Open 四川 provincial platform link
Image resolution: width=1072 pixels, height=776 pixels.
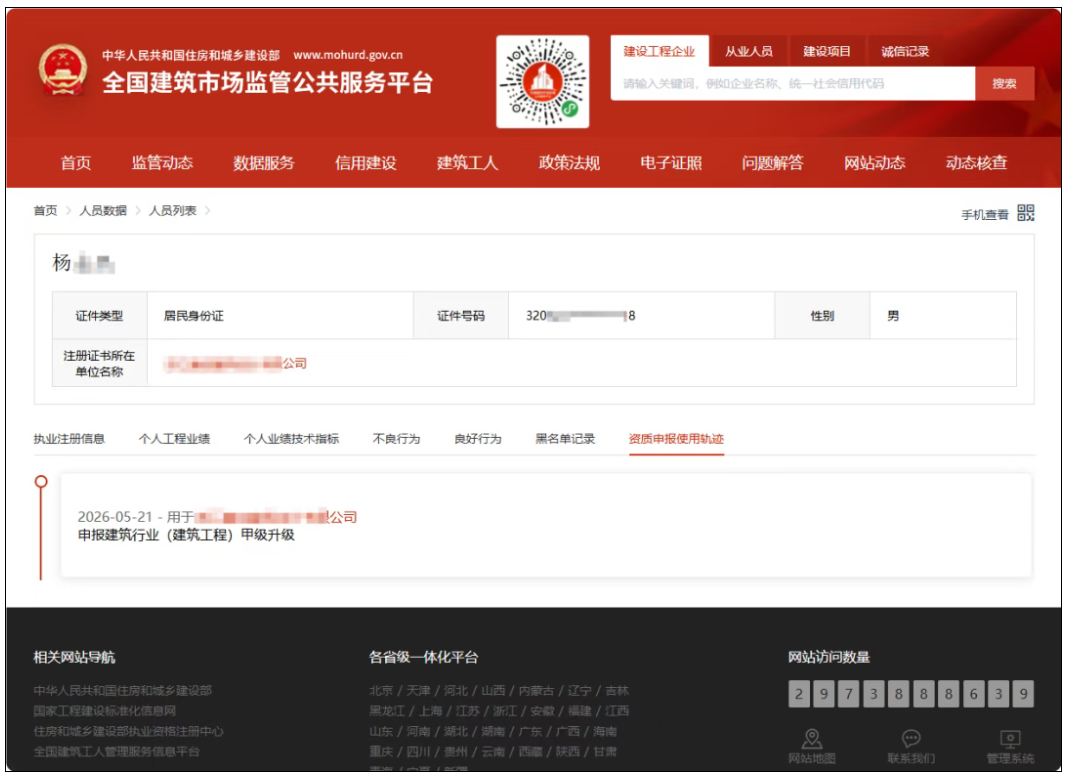[418, 752]
